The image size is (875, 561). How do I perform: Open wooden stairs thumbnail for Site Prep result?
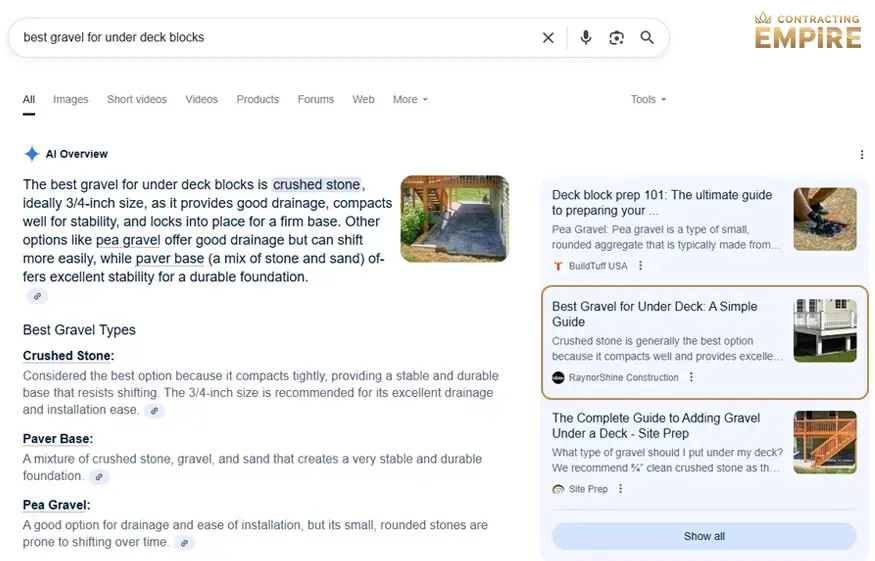coord(825,442)
